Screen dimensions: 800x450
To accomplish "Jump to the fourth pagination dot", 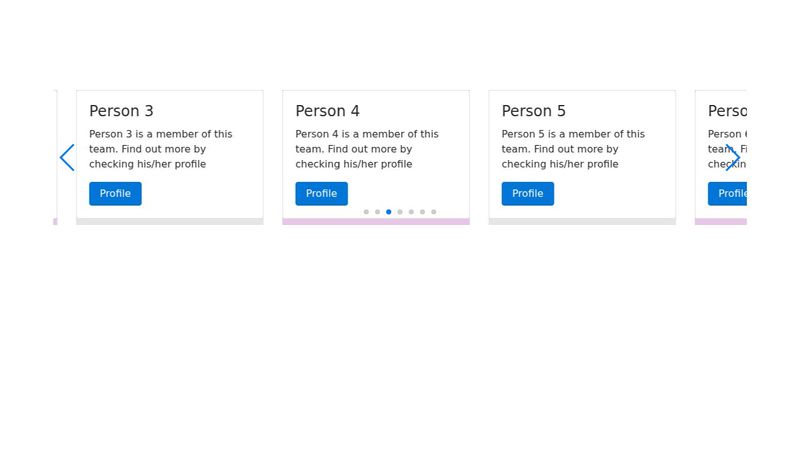I will point(400,212).
